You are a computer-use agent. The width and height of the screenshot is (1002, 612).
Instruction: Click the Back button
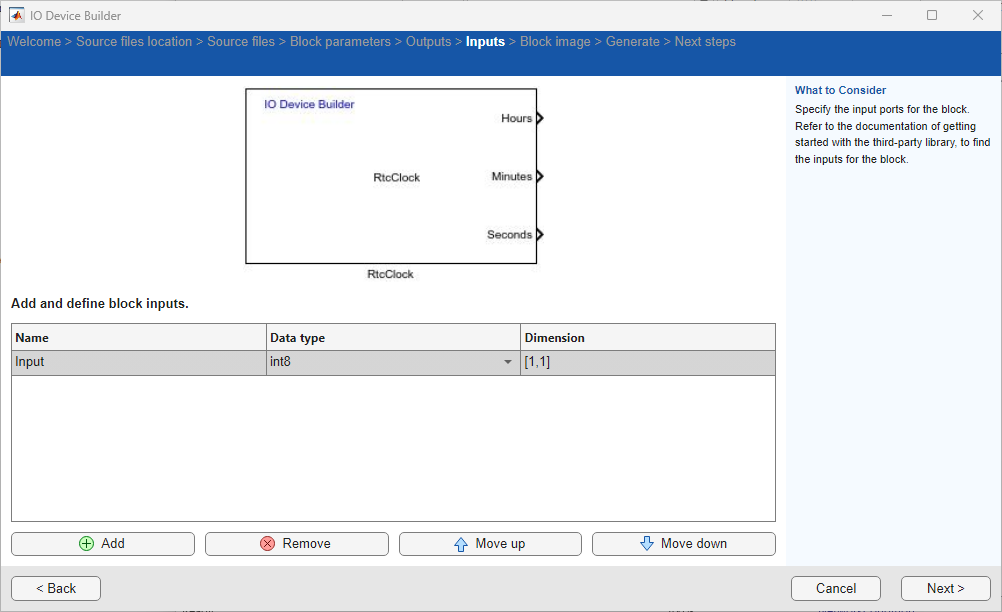[x=55, y=588]
